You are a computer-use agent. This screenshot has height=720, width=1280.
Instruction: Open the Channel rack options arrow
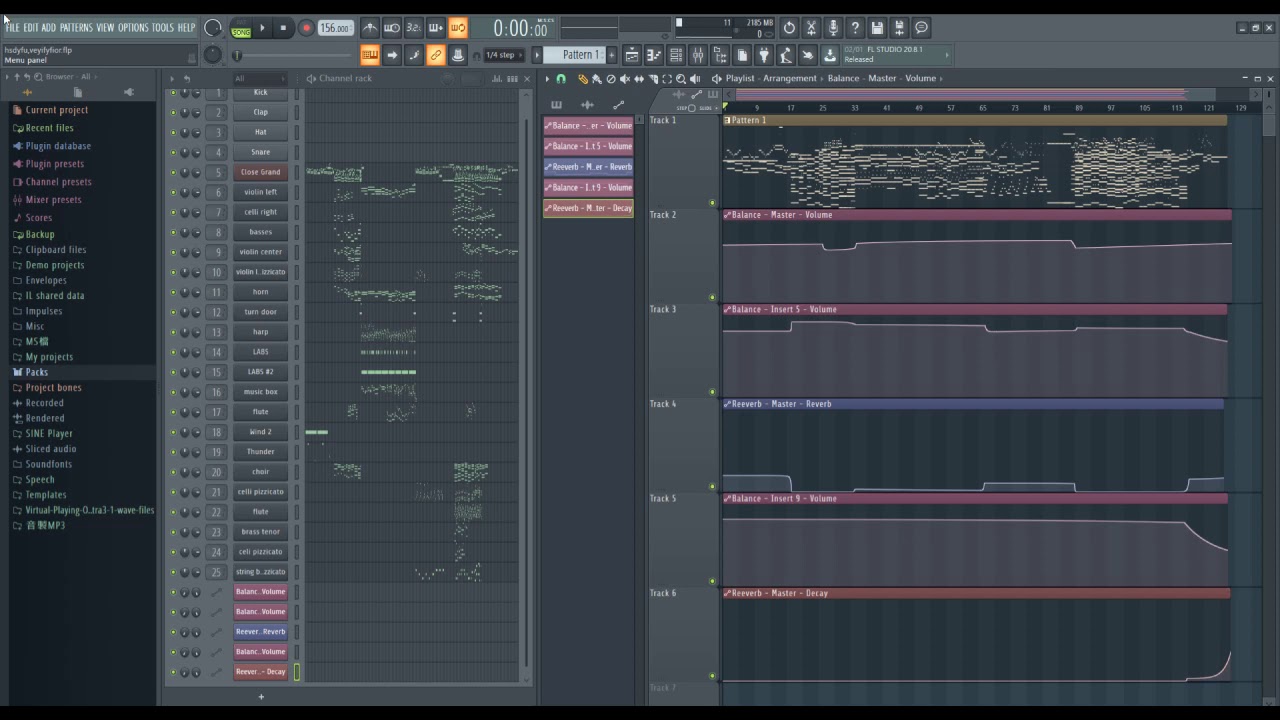tap(172, 78)
